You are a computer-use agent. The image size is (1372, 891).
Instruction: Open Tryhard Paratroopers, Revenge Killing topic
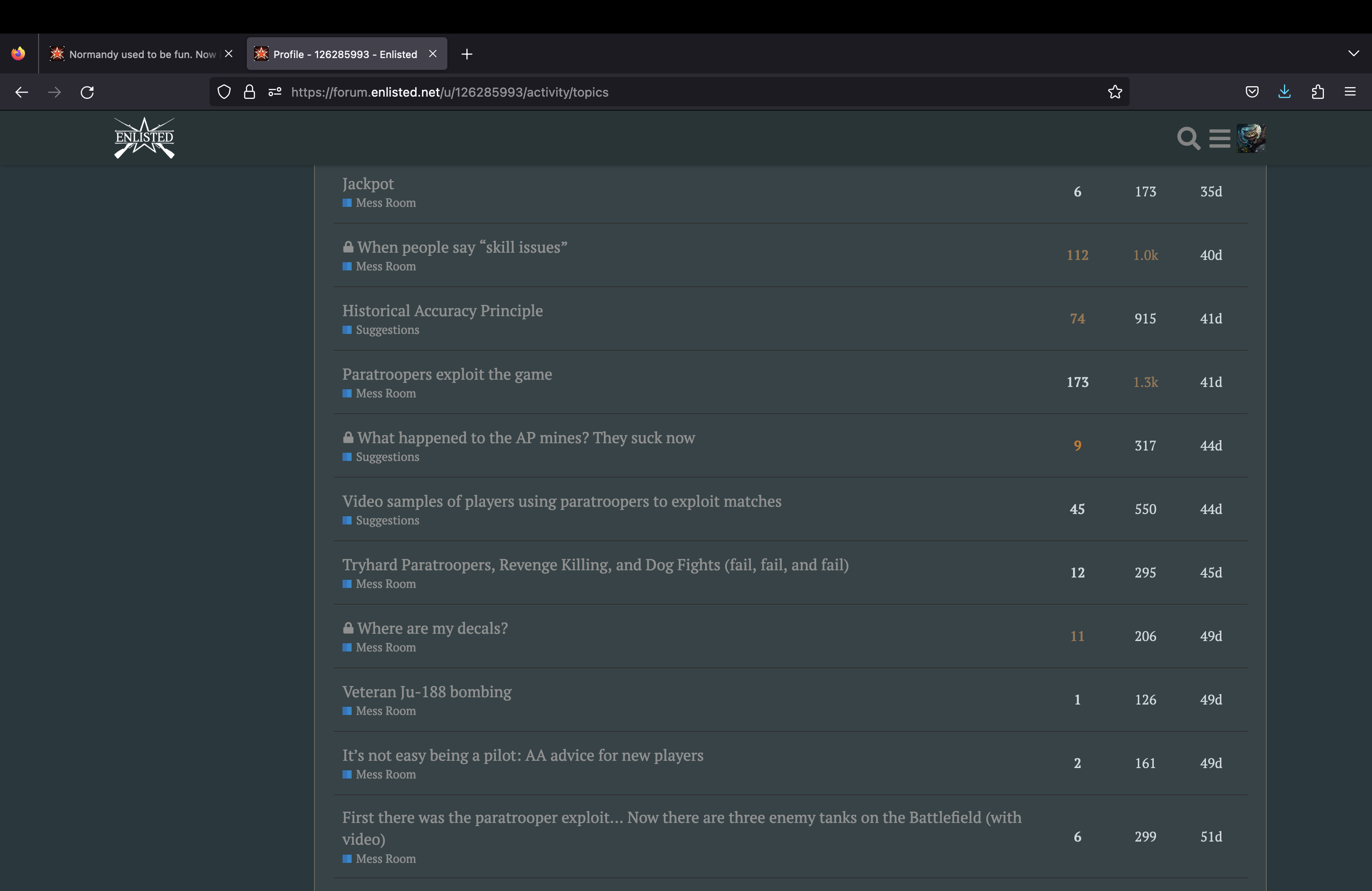pos(596,564)
